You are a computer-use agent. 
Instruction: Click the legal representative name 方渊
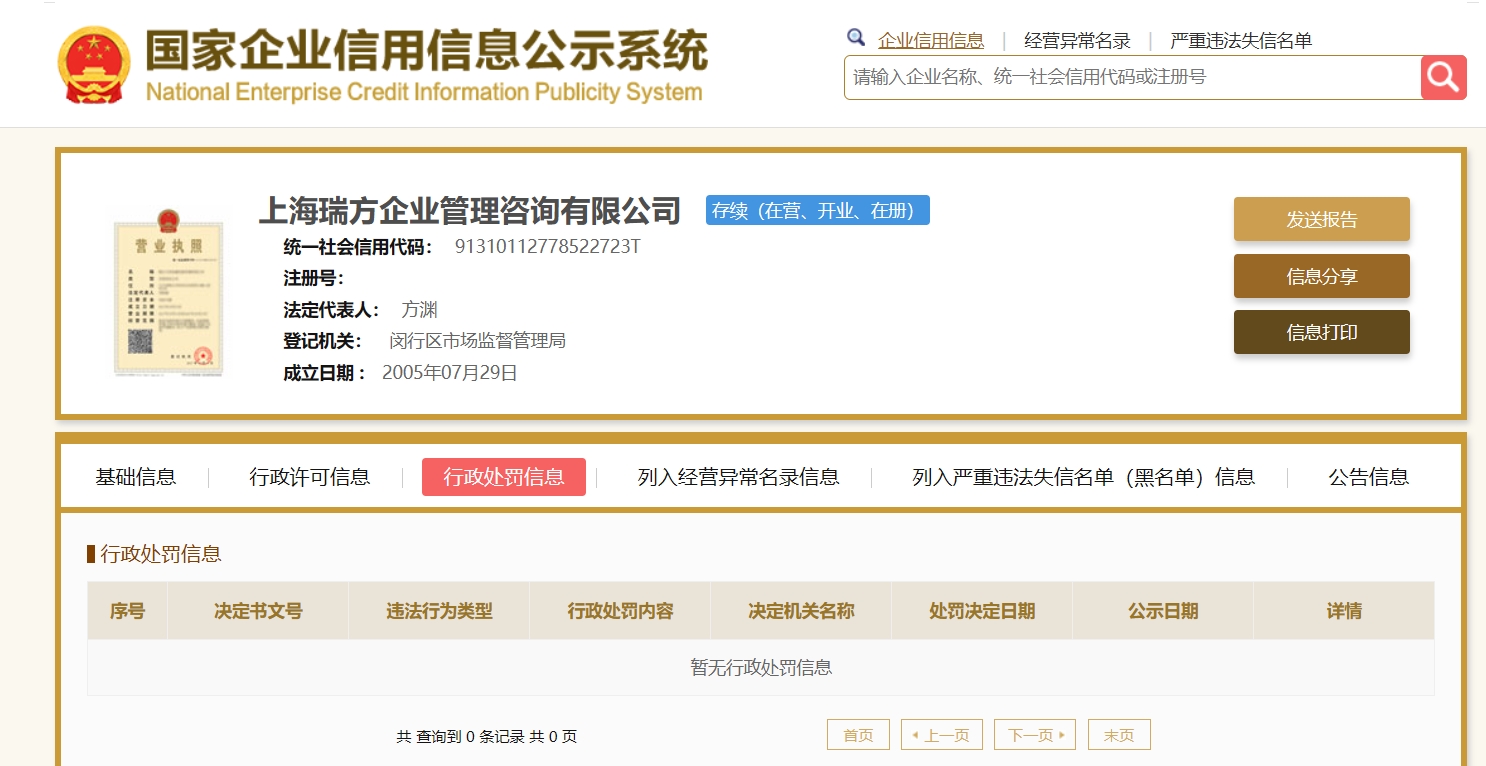[x=419, y=310]
